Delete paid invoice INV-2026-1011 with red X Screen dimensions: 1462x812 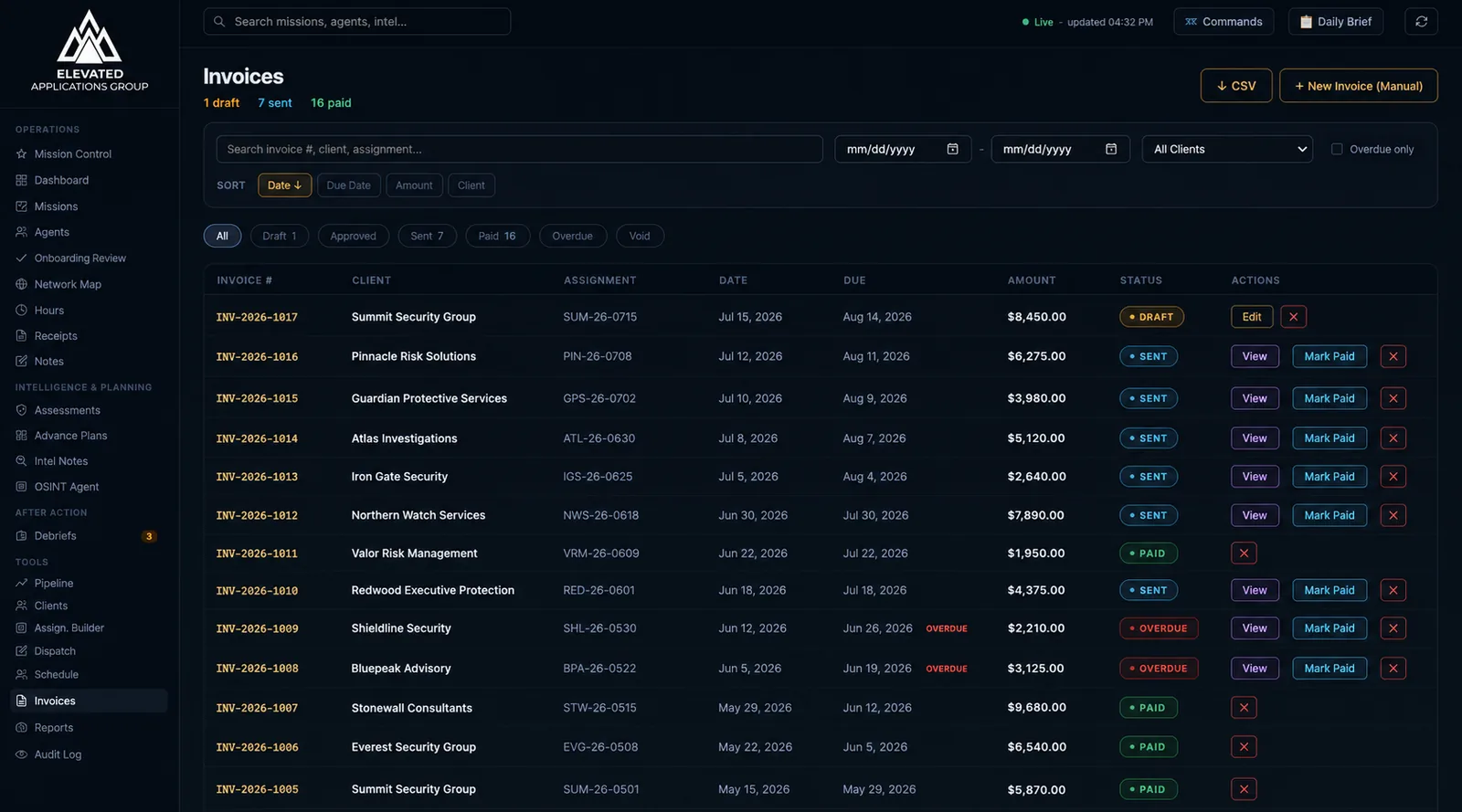point(1244,554)
